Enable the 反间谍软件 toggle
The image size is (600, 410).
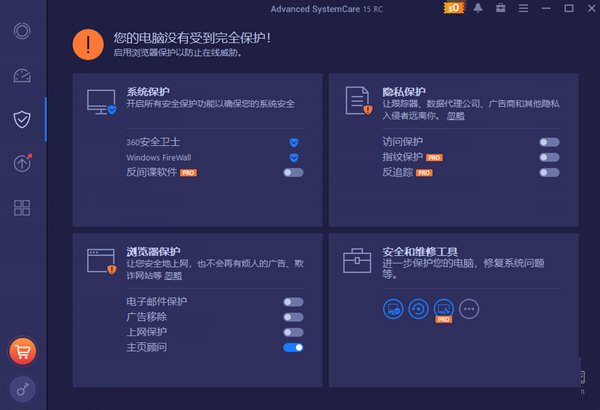tap(293, 172)
